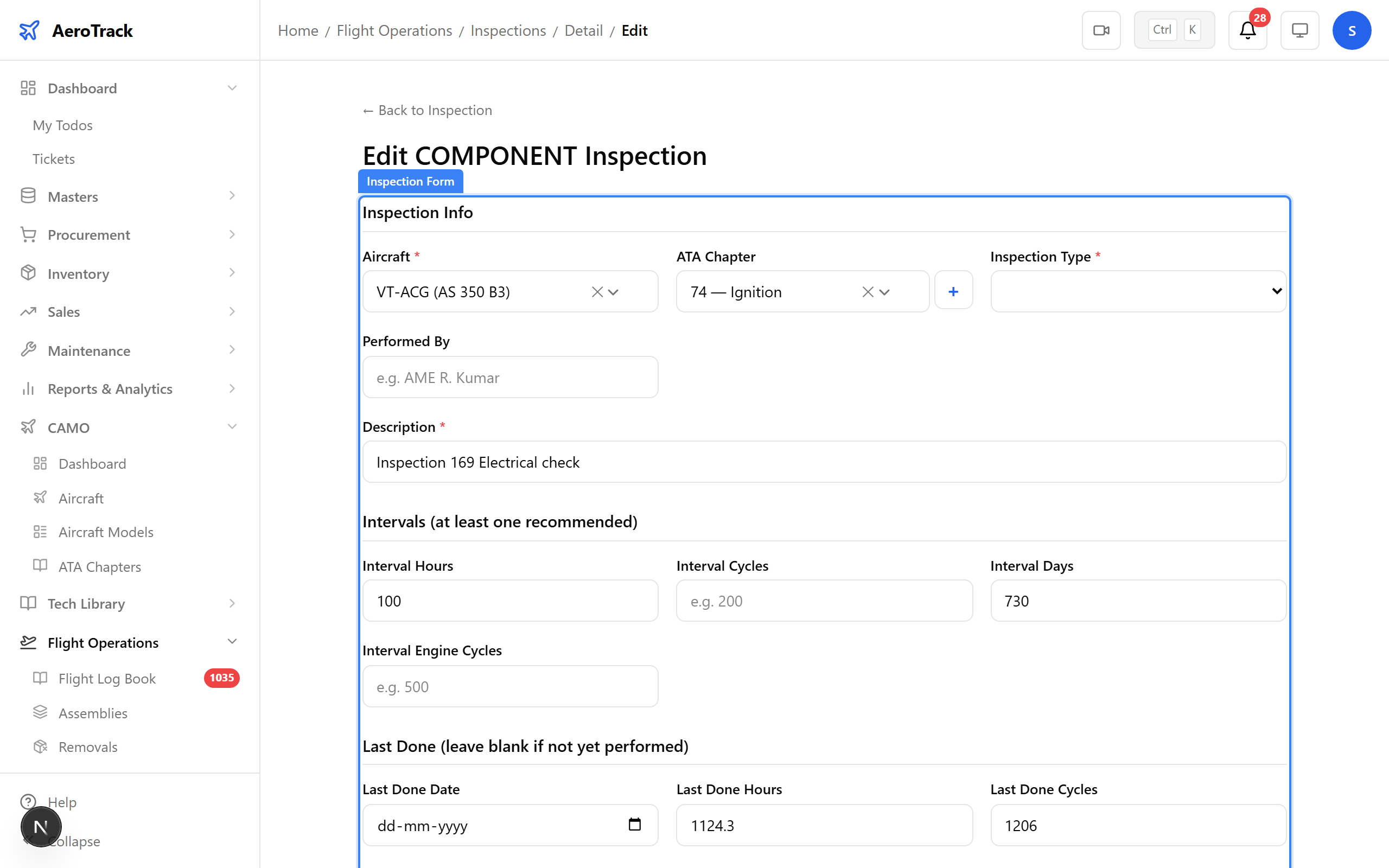Open the notifications bell with 28 alerts

coord(1248,30)
